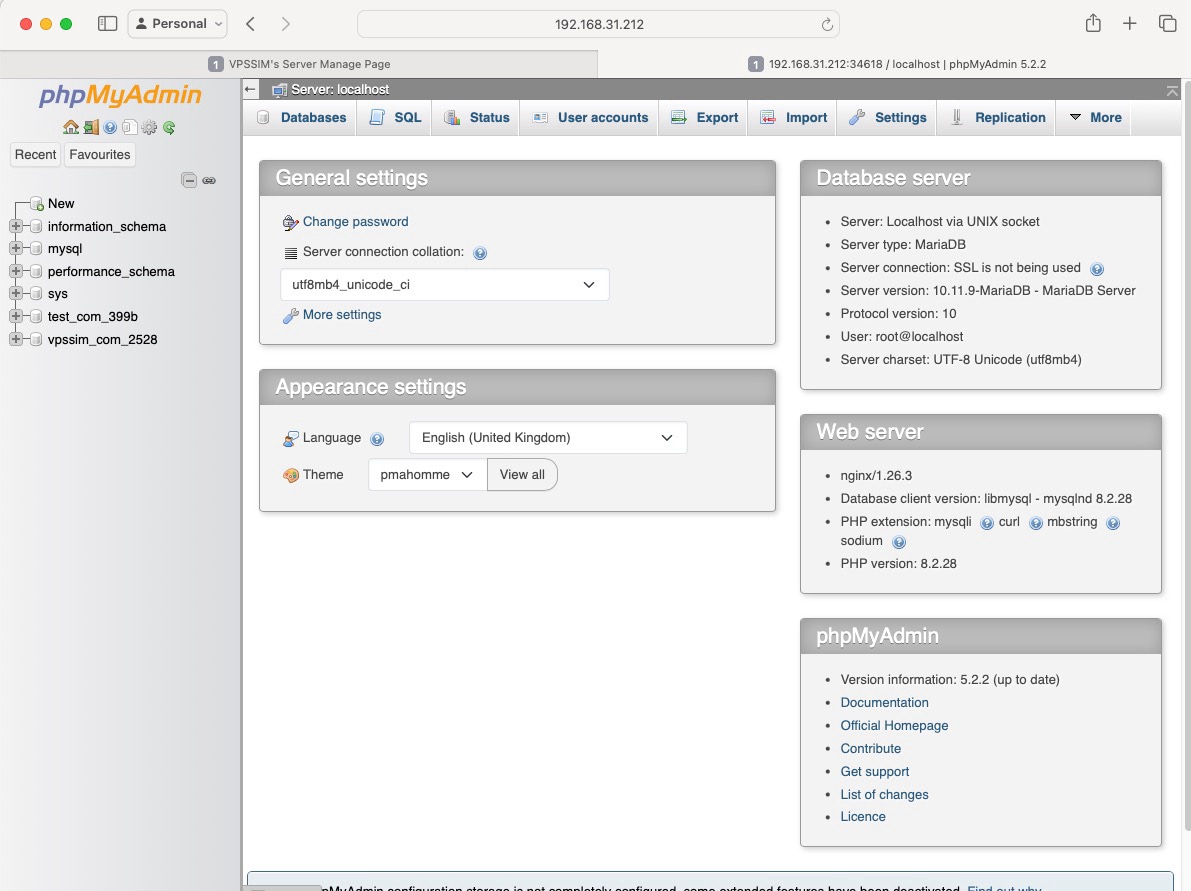
Task: Open Documentation link
Action: 884,703
